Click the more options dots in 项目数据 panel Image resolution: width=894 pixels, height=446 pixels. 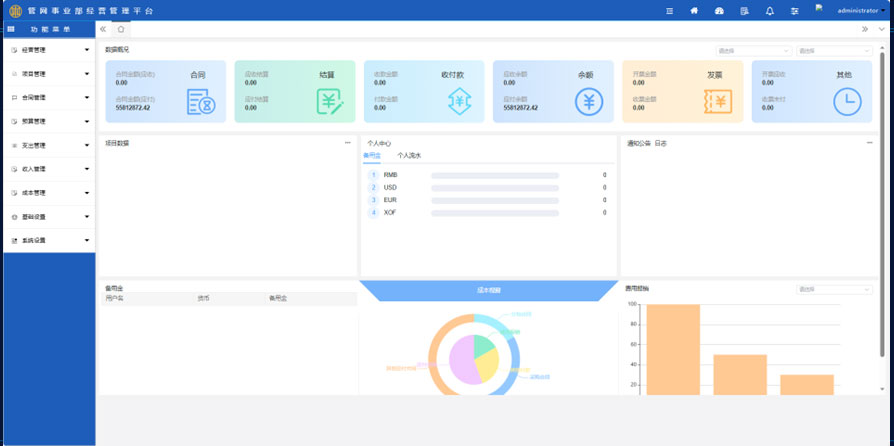(348, 143)
